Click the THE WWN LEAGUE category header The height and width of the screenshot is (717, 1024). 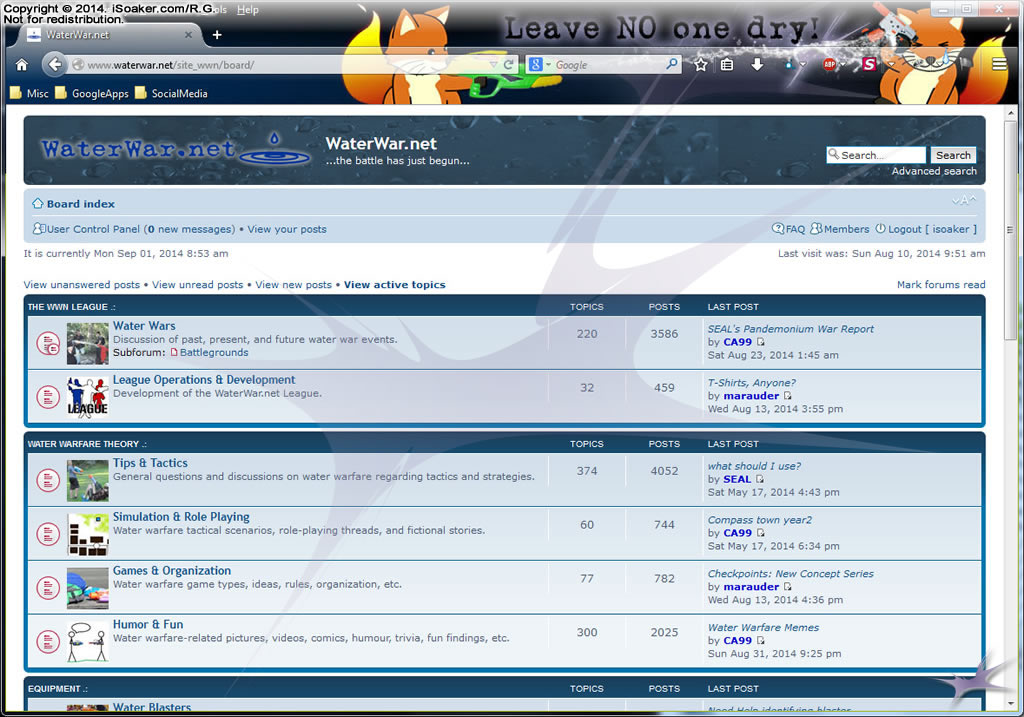[67, 307]
